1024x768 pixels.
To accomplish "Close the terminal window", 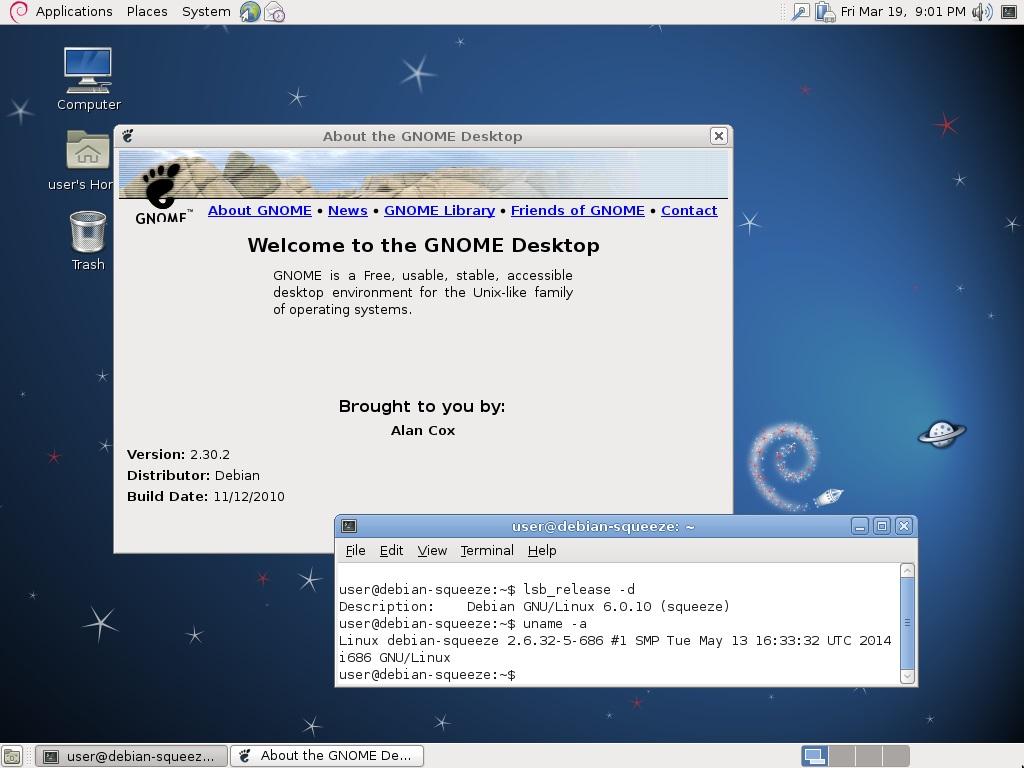I will click(904, 526).
